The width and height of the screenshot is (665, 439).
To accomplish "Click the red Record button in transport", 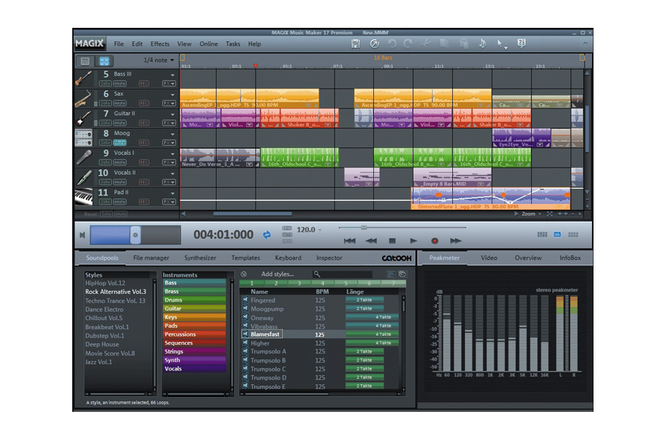I will pos(434,241).
